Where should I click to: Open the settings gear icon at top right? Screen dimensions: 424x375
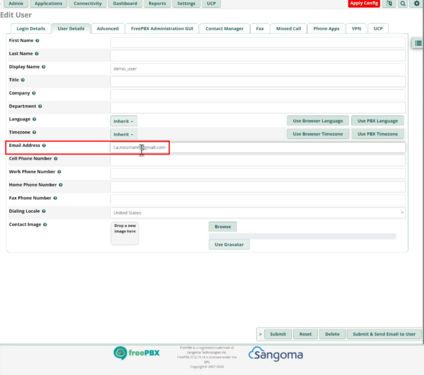pyautogui.click(x=417, y=4)
